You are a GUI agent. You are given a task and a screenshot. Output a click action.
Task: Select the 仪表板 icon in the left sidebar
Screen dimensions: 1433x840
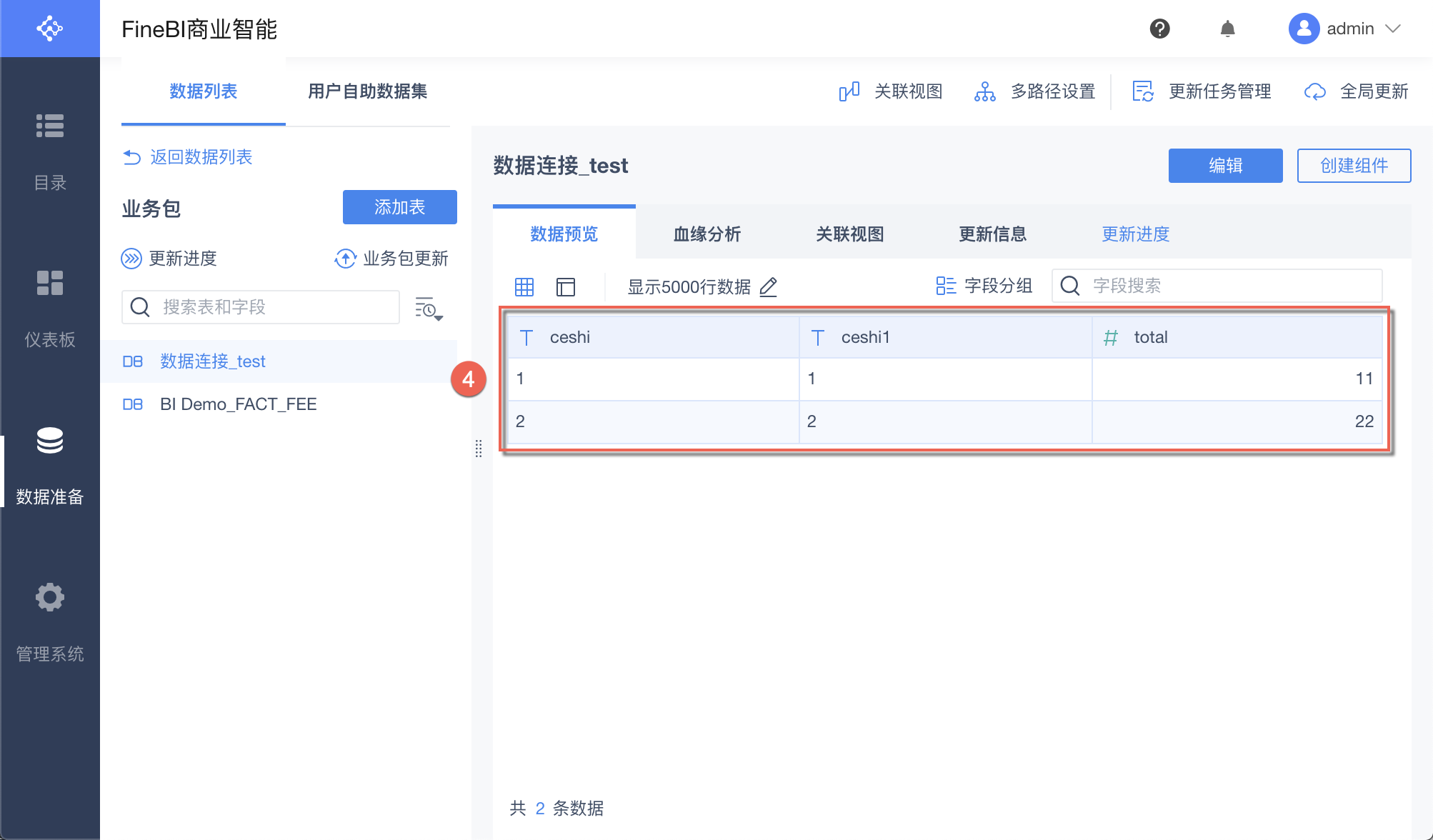(50, 284)
